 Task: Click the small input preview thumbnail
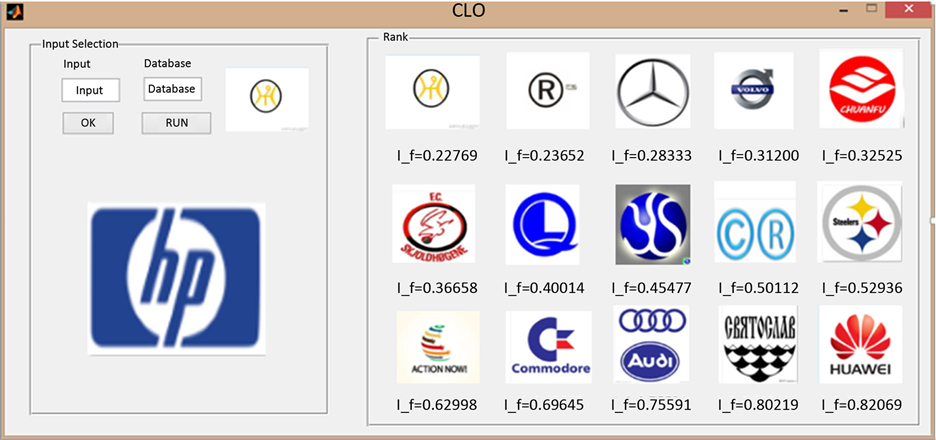coord(266,98)
